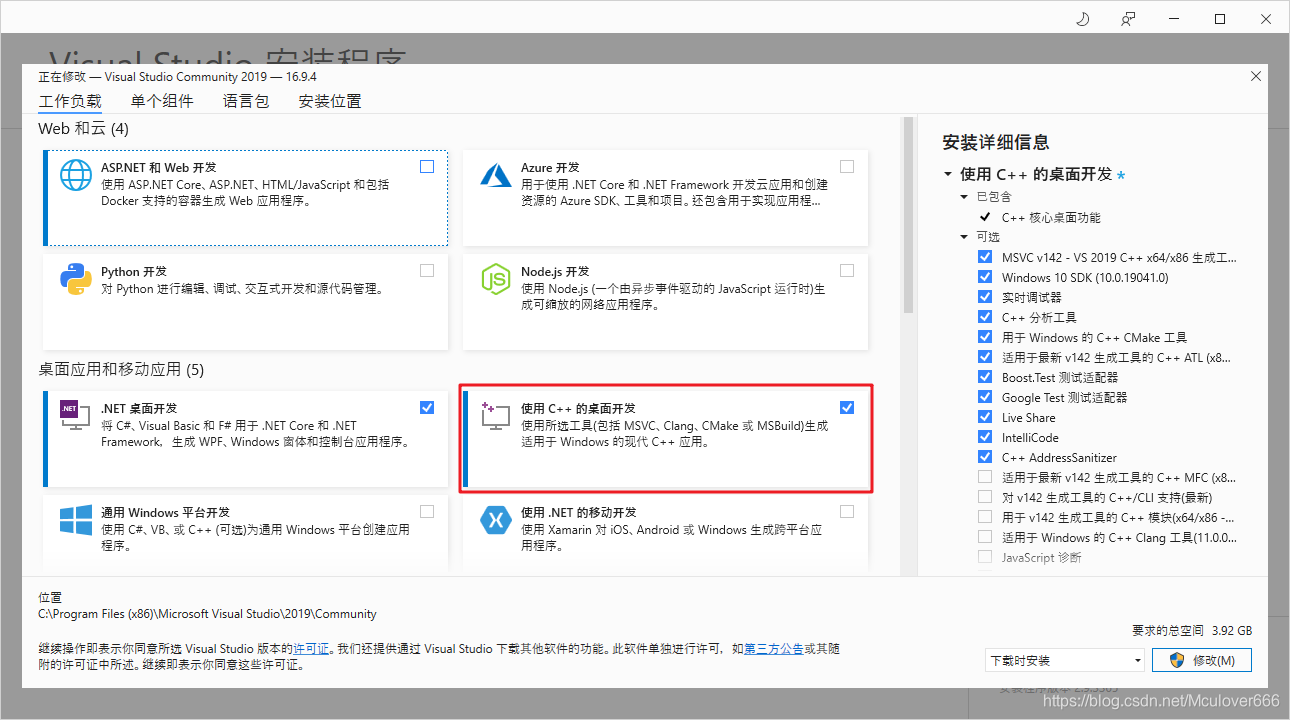This screenshot has height=720, width=1290.
Task: Uncheck 使用 C++ 的桌面开发 workload
Action: click(x=847, y=407)
